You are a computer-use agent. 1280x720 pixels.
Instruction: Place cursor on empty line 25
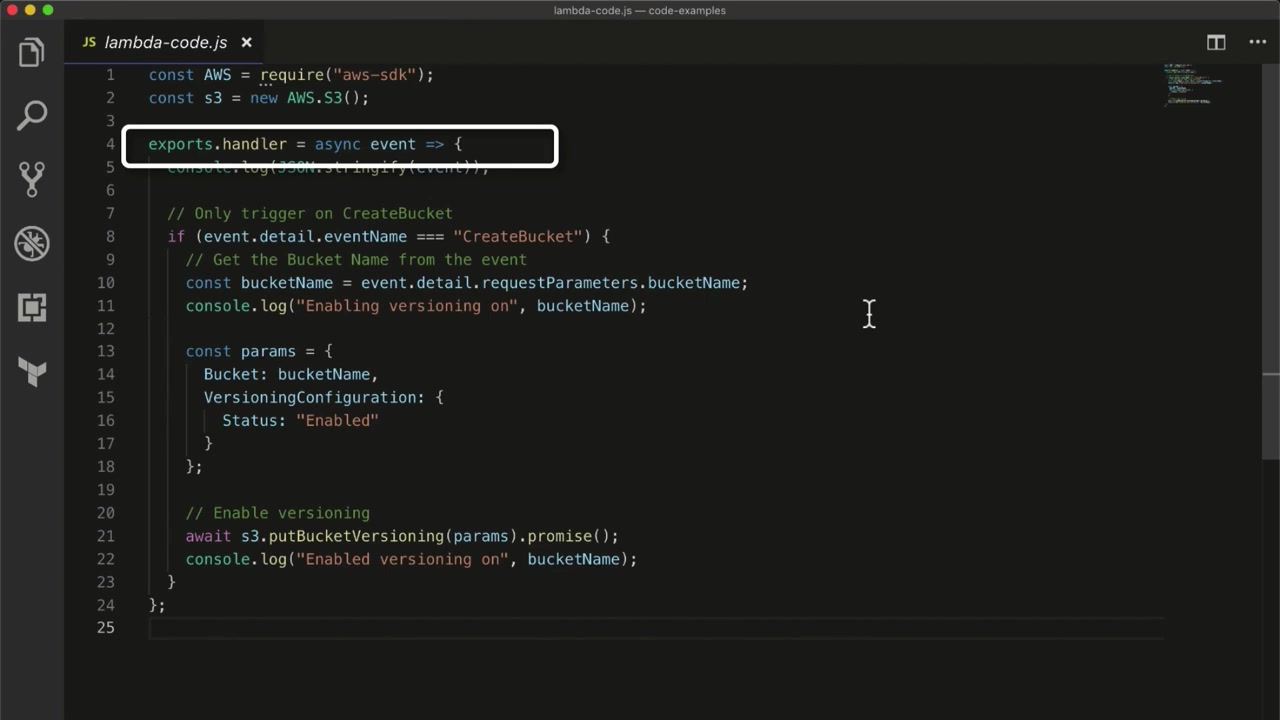[400, 628]
